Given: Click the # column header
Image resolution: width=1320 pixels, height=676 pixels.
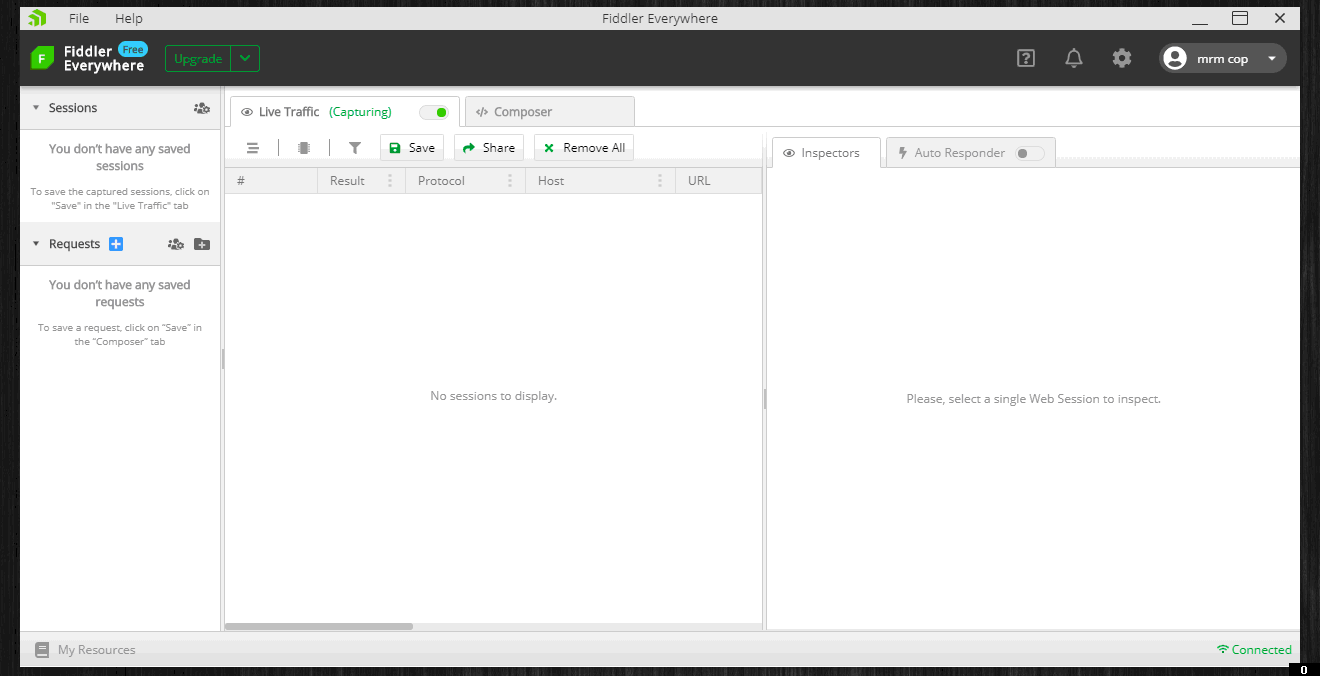Looking at the screenshot, I should click(271, 181).
